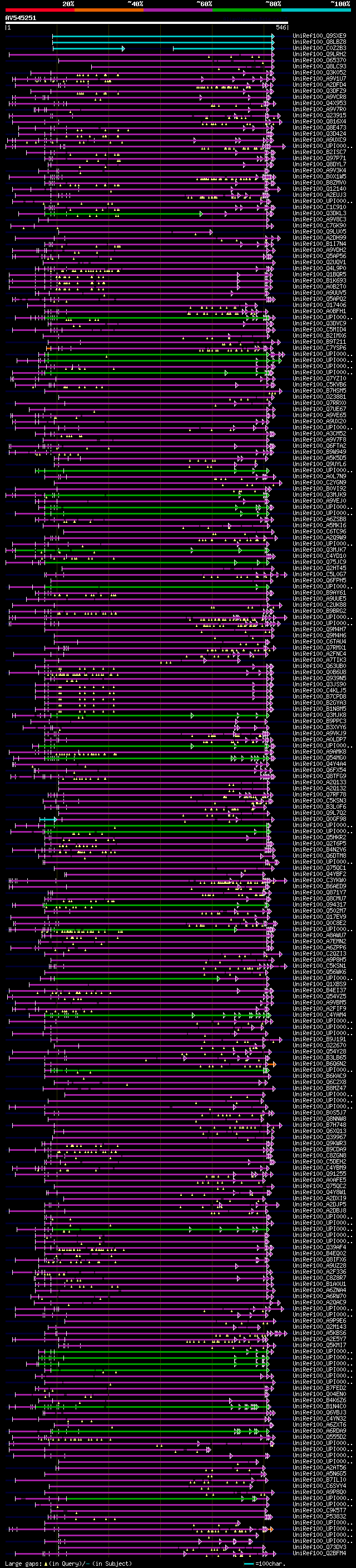Select the UniRef100_B1K693 label

(319, 280)
